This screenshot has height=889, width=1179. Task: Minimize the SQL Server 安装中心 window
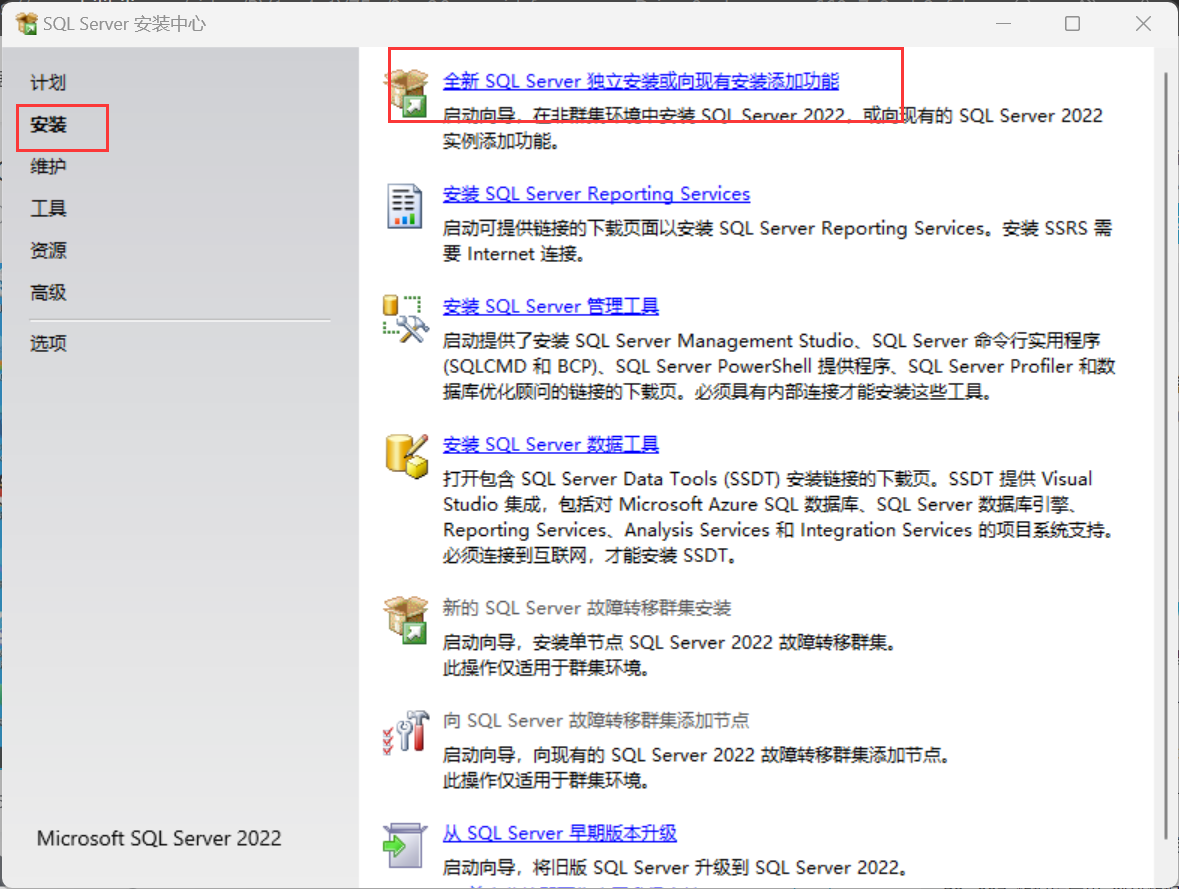pos(1003,24)
